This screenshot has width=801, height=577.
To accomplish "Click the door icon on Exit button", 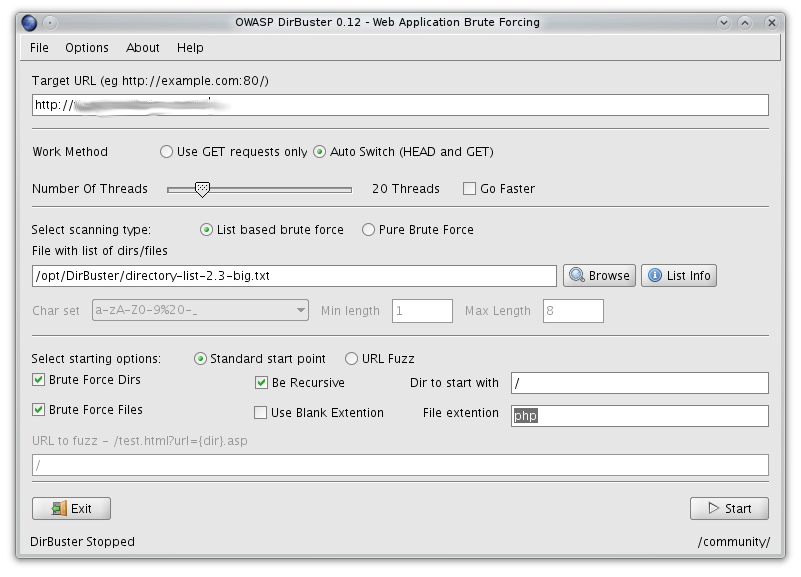I will click(58, 508).
